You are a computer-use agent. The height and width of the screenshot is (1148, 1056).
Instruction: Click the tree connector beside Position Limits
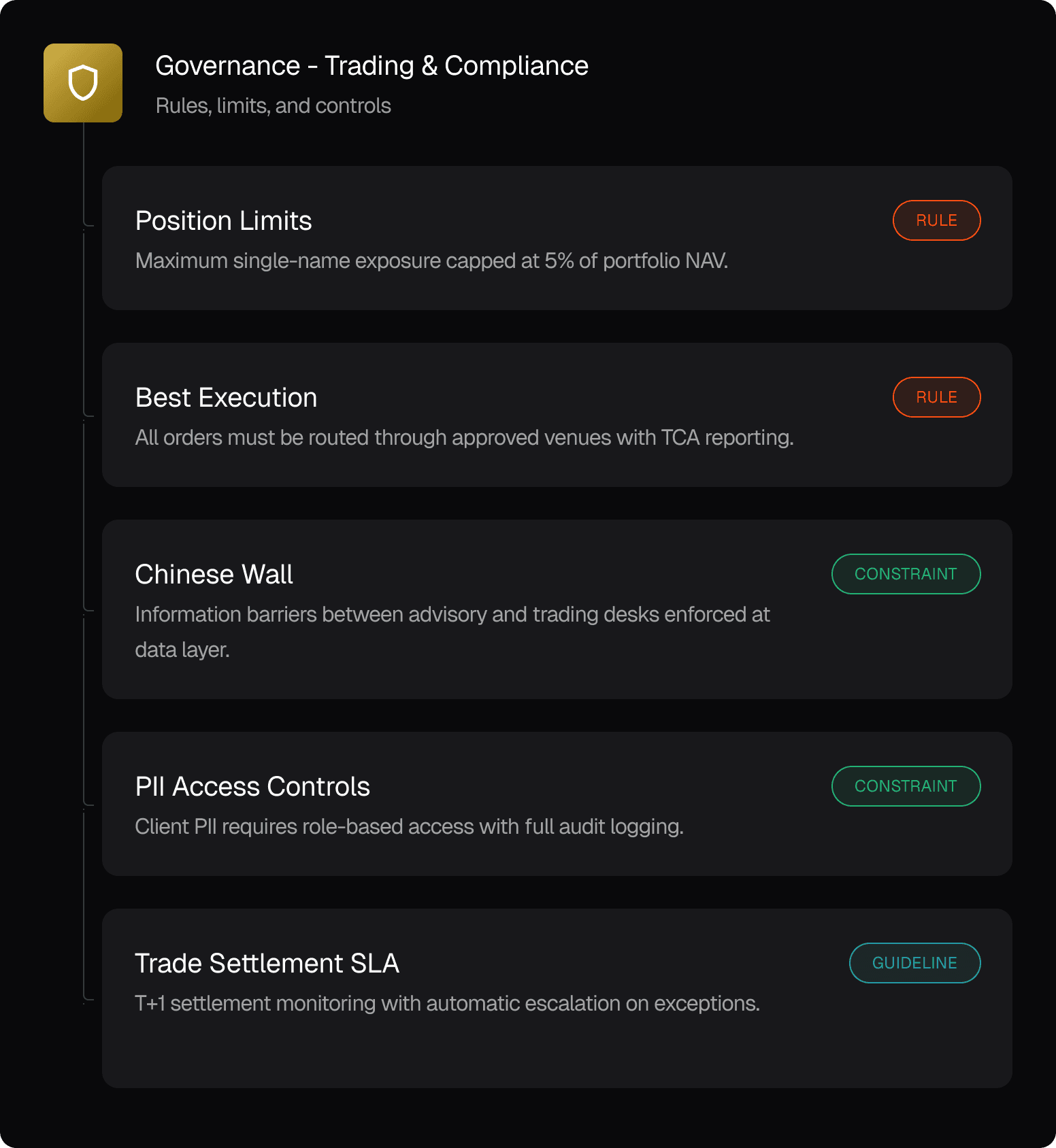[88, 225]
